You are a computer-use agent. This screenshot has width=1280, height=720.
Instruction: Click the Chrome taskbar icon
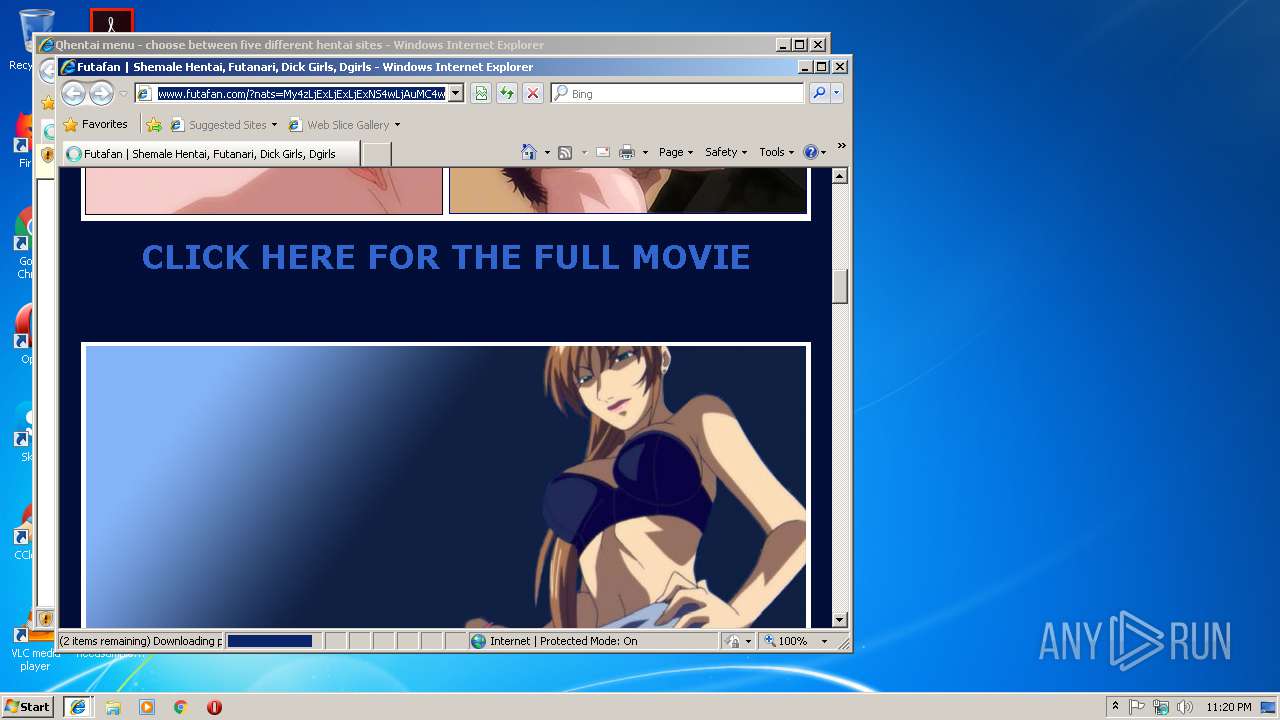[x=181, y=707]
